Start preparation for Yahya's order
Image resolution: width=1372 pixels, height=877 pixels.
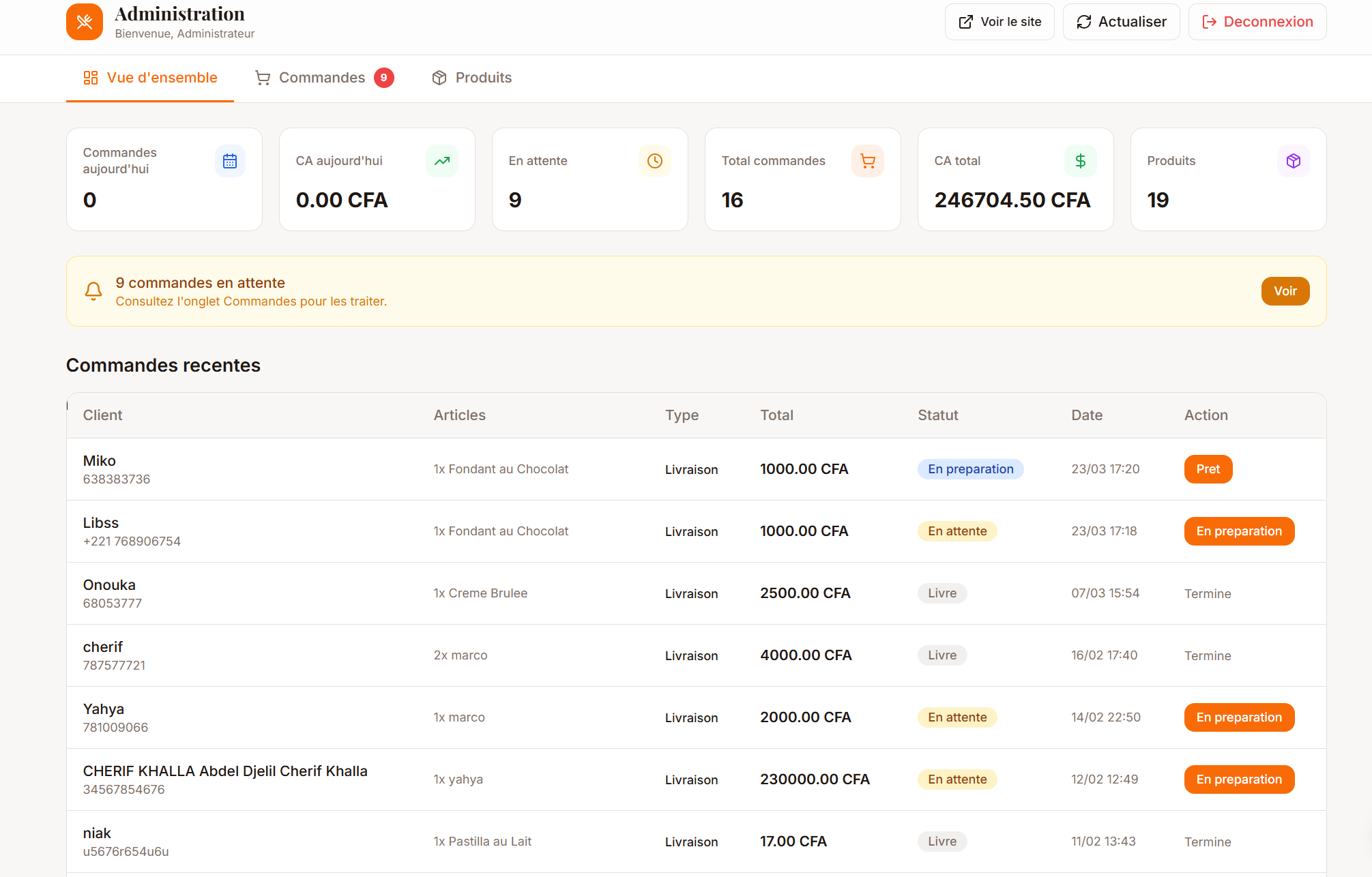pyautogui.click(x=1238, y=717)
